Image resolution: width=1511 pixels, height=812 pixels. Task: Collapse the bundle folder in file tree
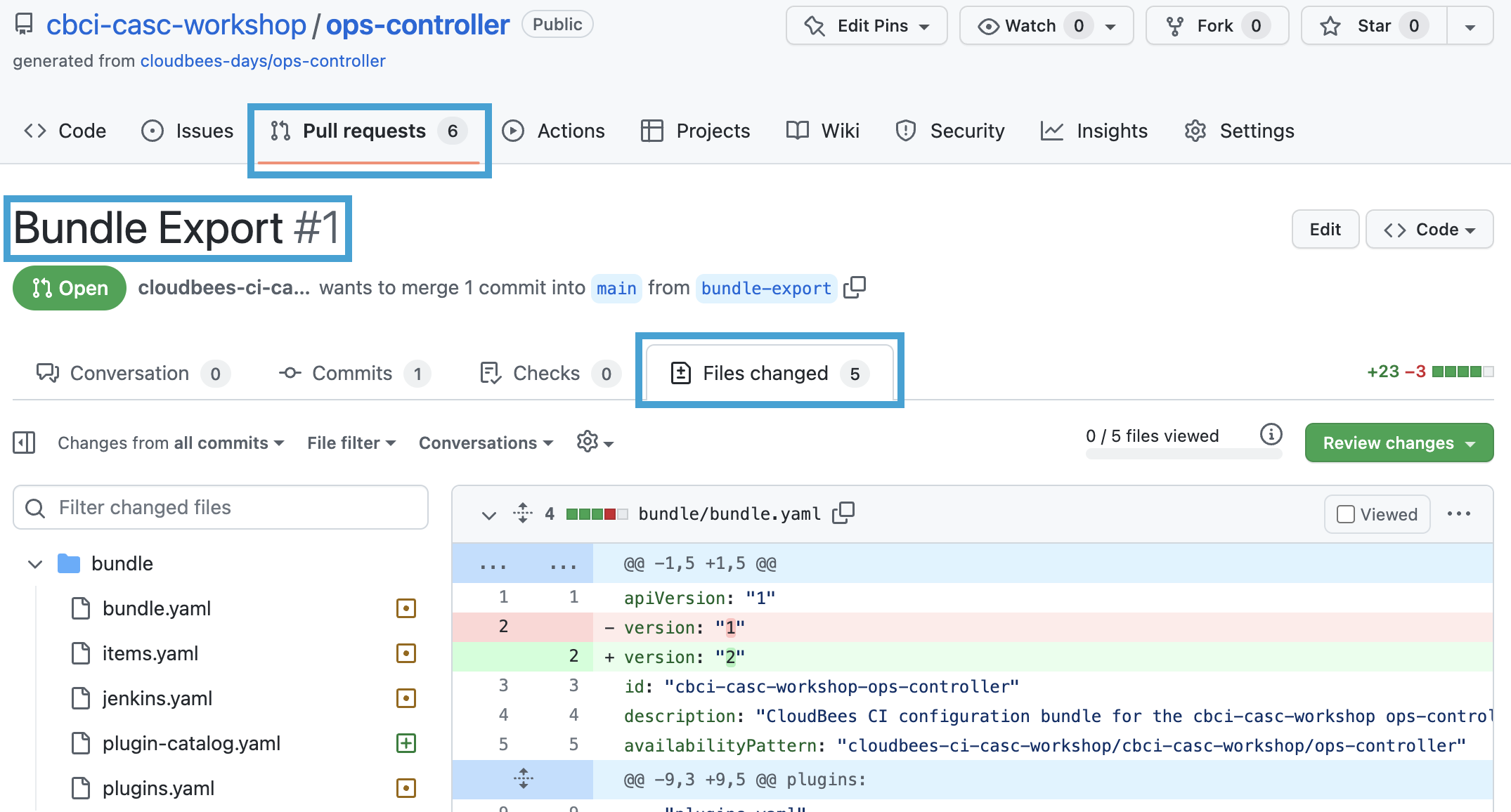tap(35, 564)
